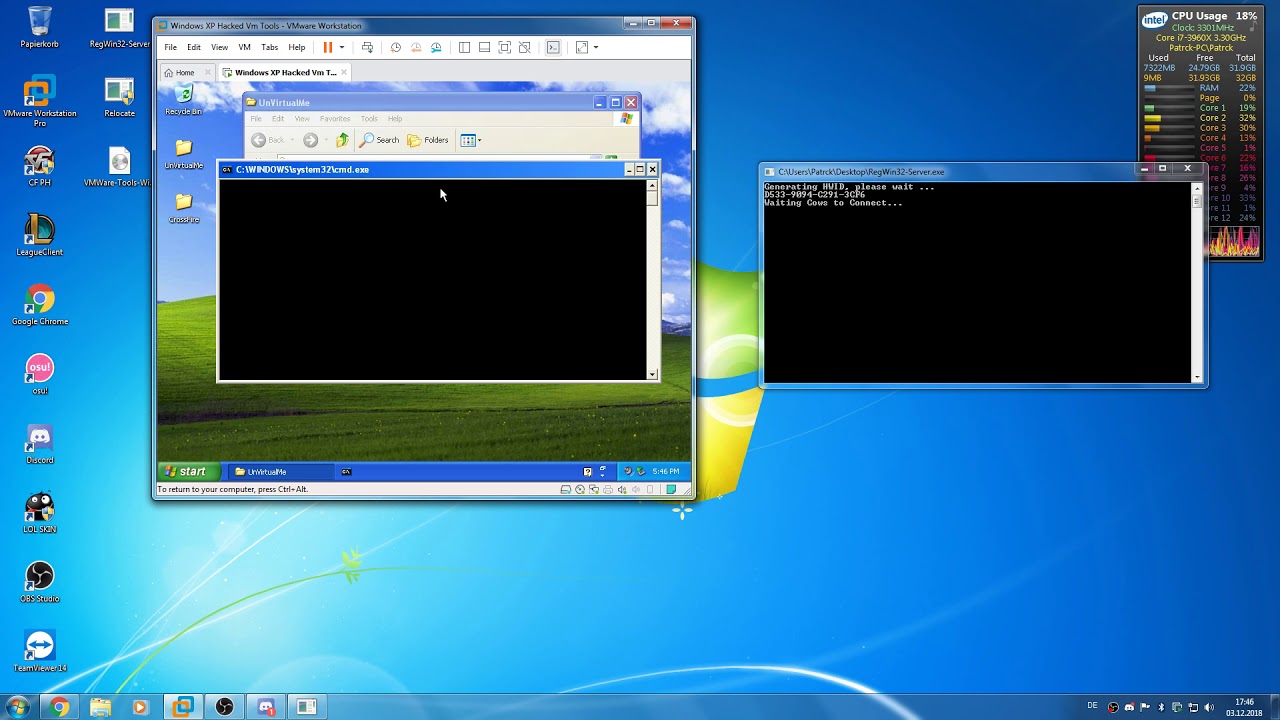Viewport: 1280px width, 720px height.
Task: Select the LeagueClient desktop icon
Action: point(40,236)
